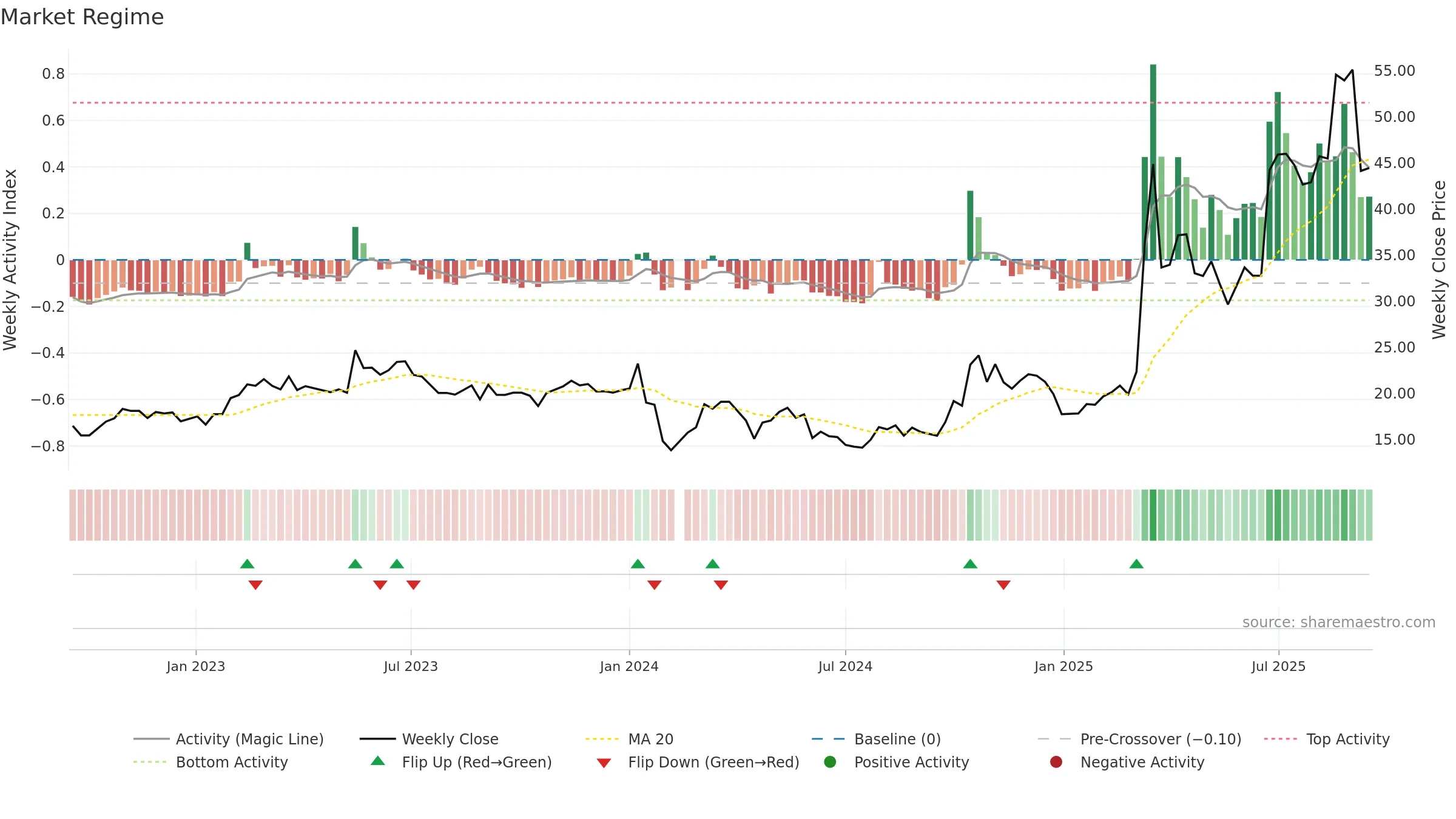The height and width of the screenshot is (819, 1456).
Task: Select the Flip Down marker just before Jan 2025
Action: [1003, 585]
